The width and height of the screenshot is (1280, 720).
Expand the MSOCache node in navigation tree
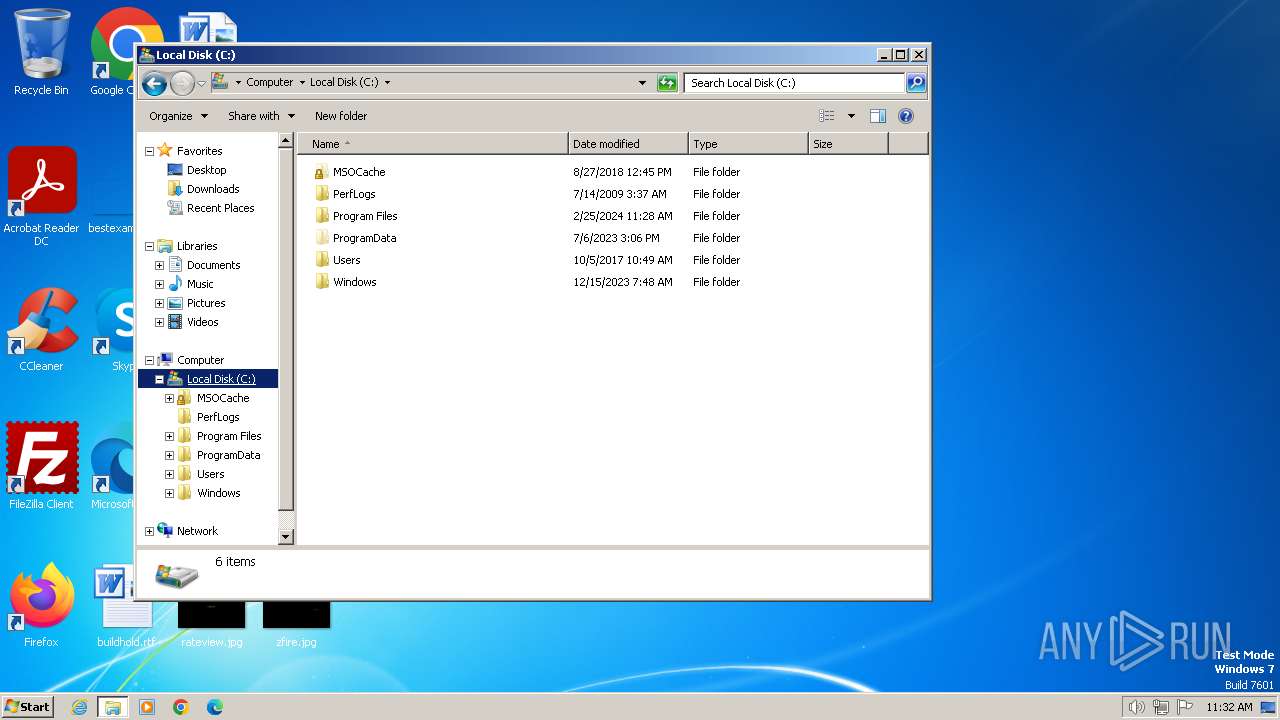click(169, 398)
